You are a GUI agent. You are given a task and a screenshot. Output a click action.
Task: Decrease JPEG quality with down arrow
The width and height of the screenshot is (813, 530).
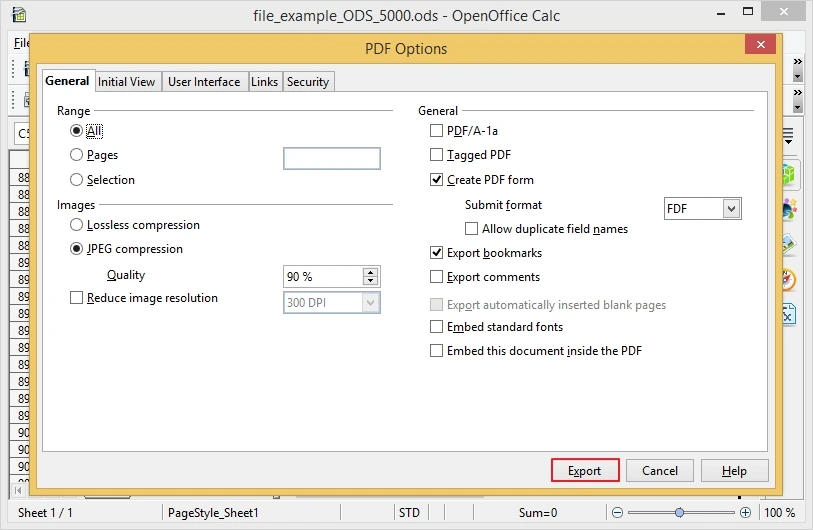click(370, 281)
